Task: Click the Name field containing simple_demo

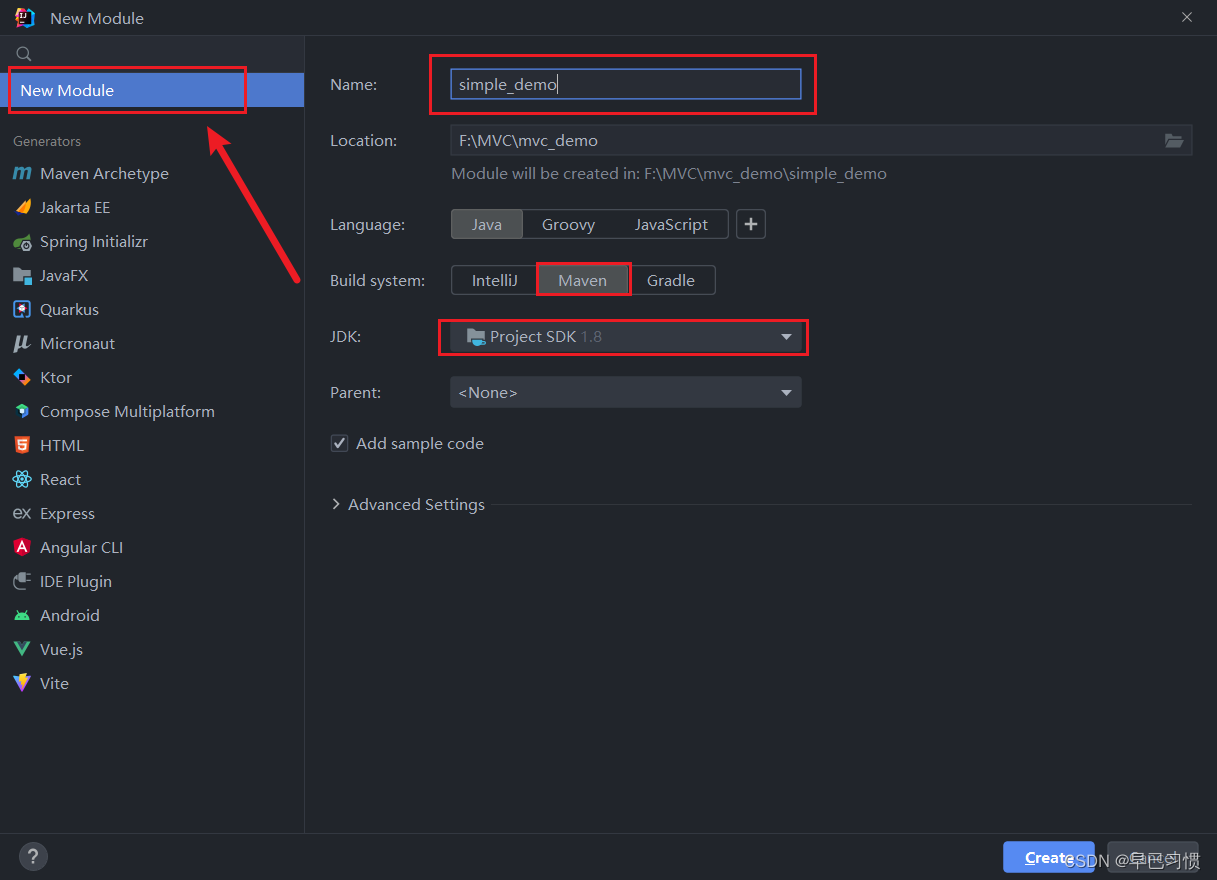Action: click(626, 85)
